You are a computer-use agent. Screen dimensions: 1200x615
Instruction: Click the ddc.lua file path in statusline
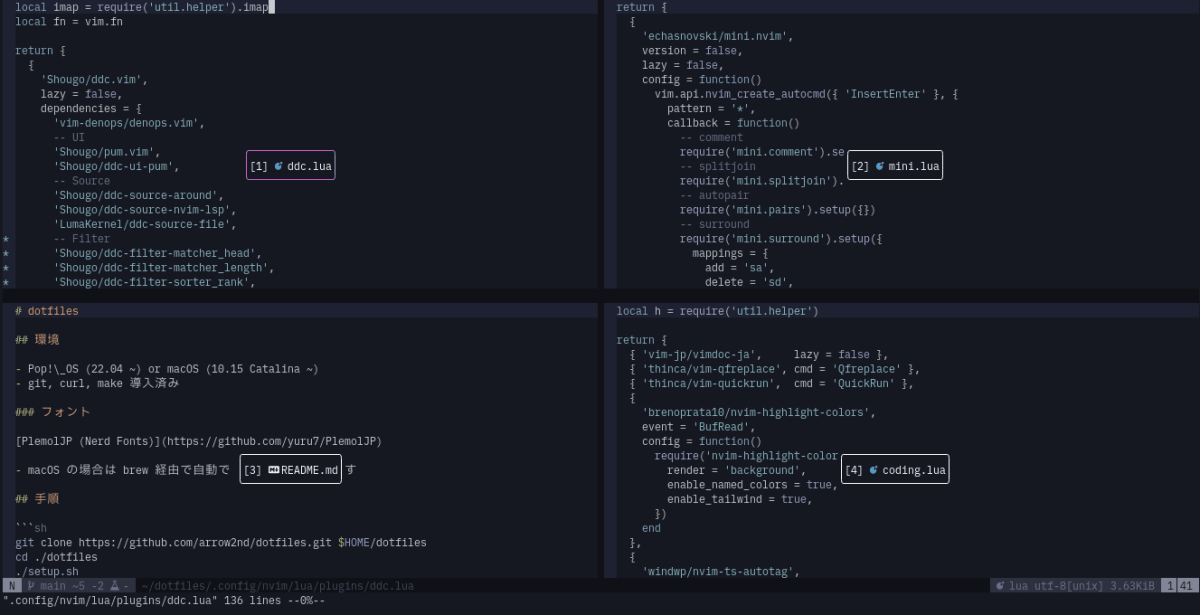pos(277,586)
